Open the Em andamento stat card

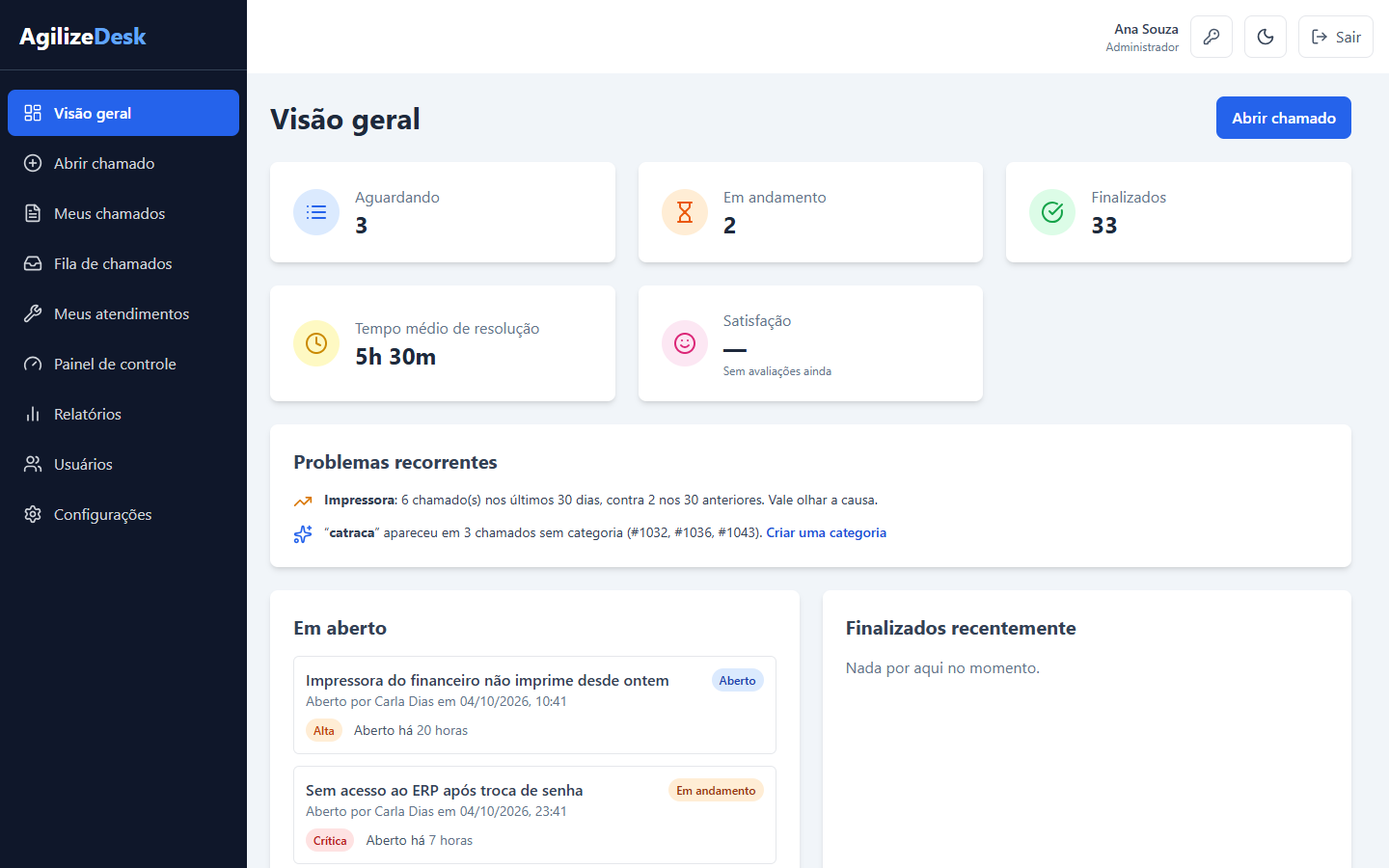click(x=810, y=212)
